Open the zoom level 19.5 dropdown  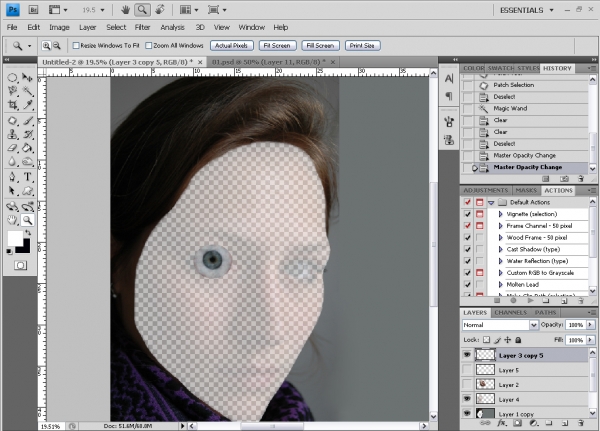[102, 10]
